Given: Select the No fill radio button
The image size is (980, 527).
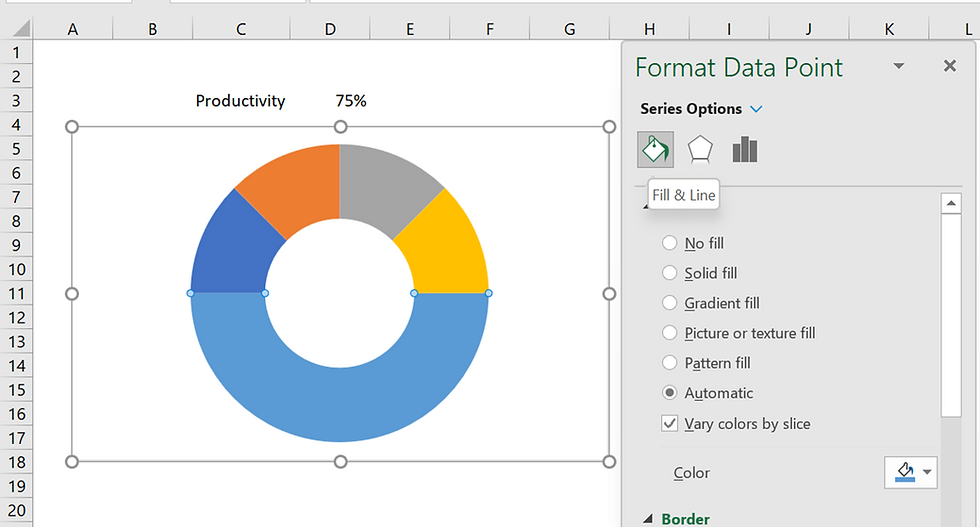Looking at the screenshot, I should click(x=669, y=243).
